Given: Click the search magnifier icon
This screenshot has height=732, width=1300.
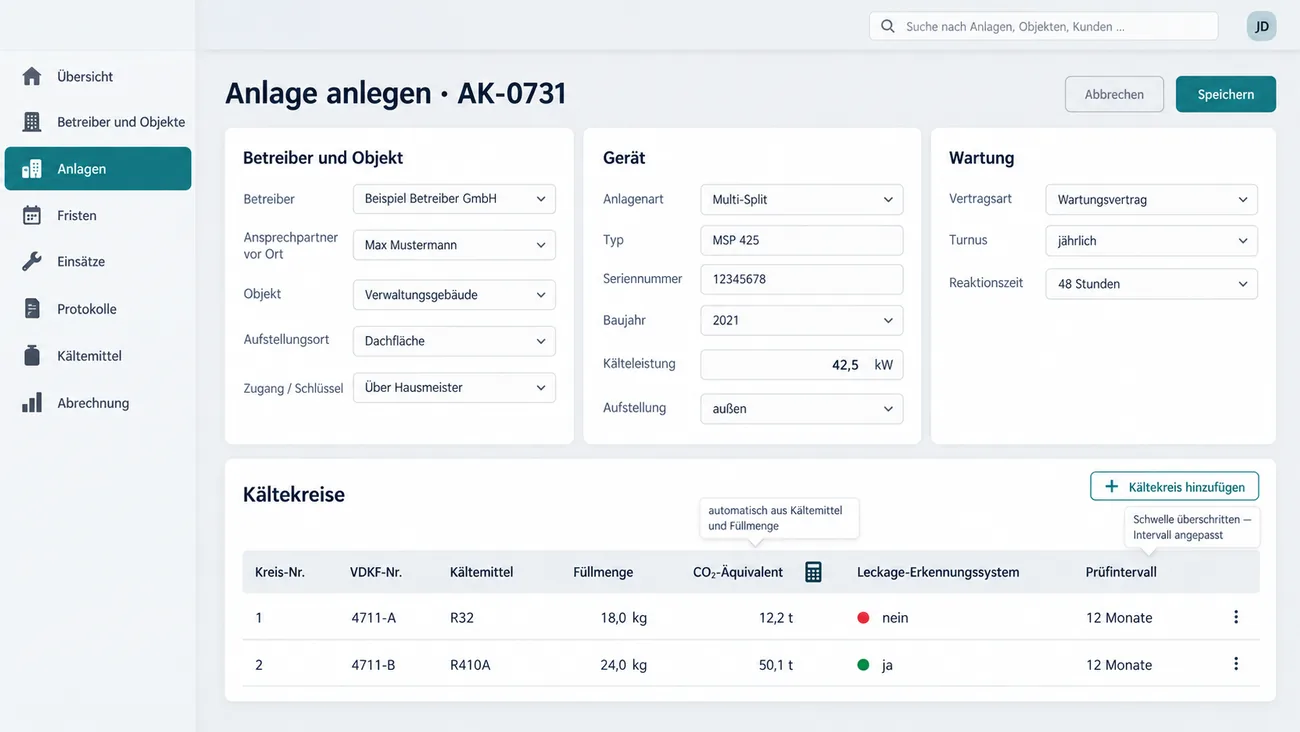Looking at the screenshot, I should click(887, 26).
